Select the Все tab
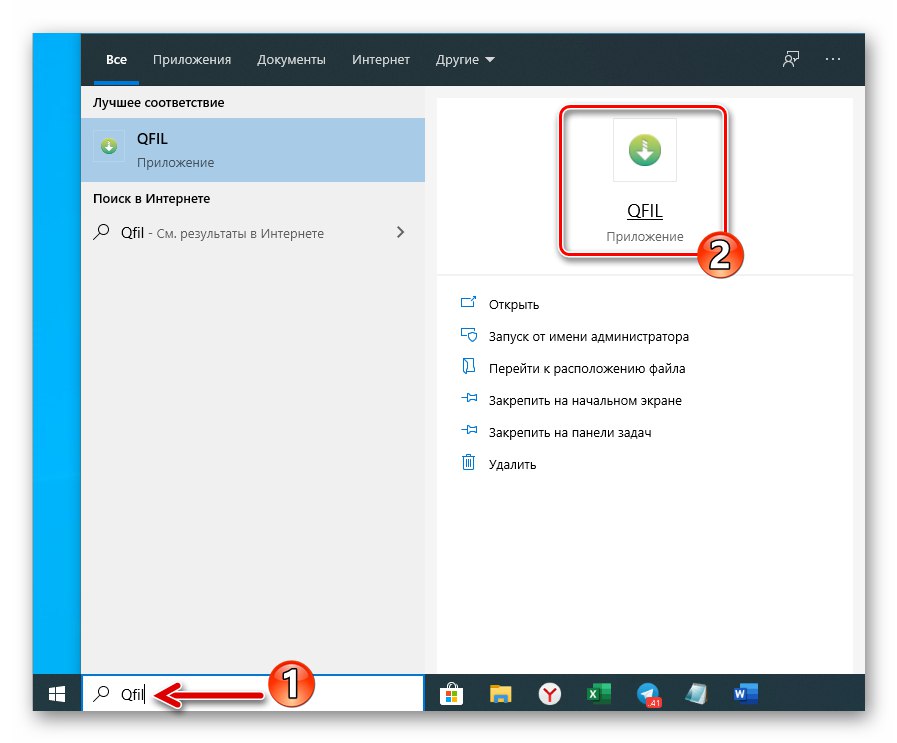The width and height of the screenshot is (897, 743). tap(116, 59)
